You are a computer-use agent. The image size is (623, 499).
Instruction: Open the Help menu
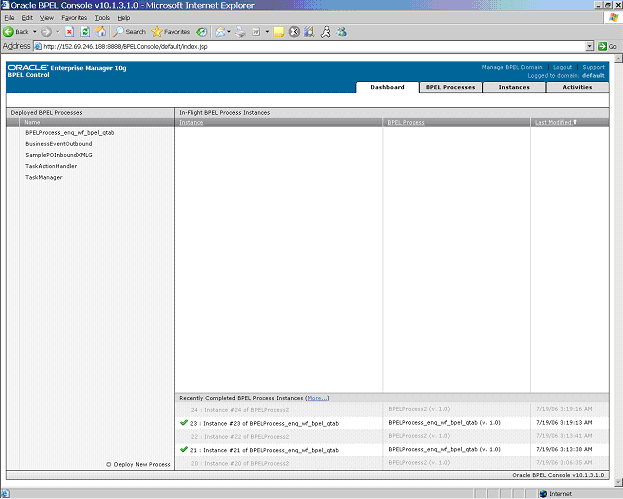124,18
